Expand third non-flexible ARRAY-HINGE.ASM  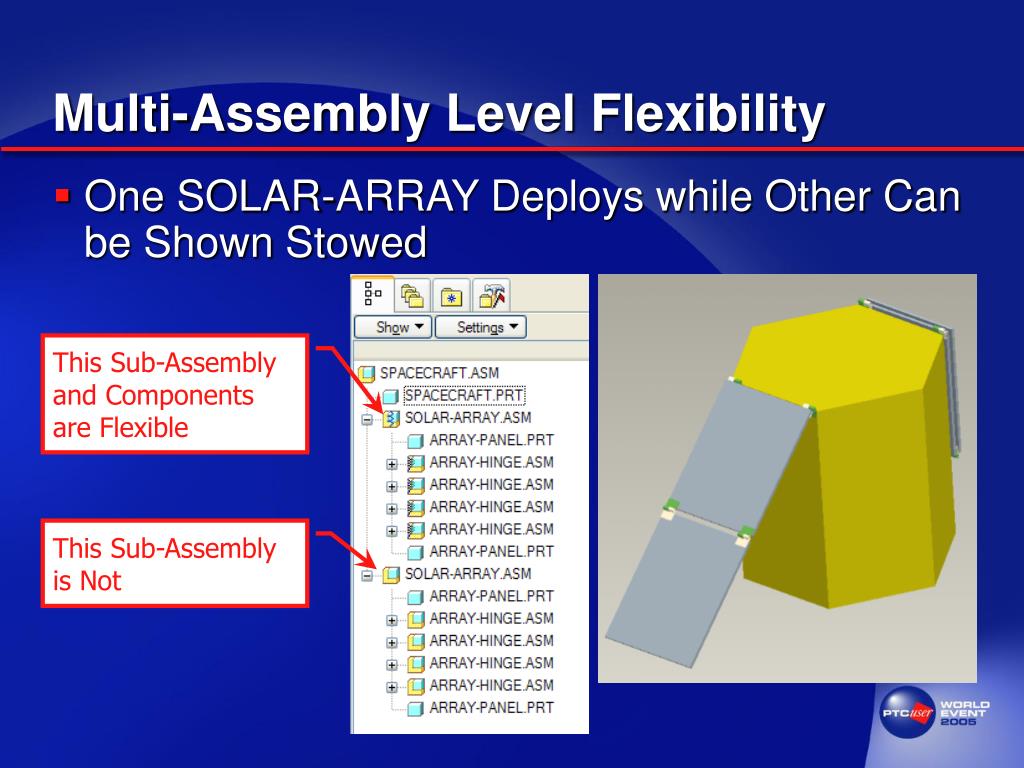pyautogui.click(x=391, y=665)
